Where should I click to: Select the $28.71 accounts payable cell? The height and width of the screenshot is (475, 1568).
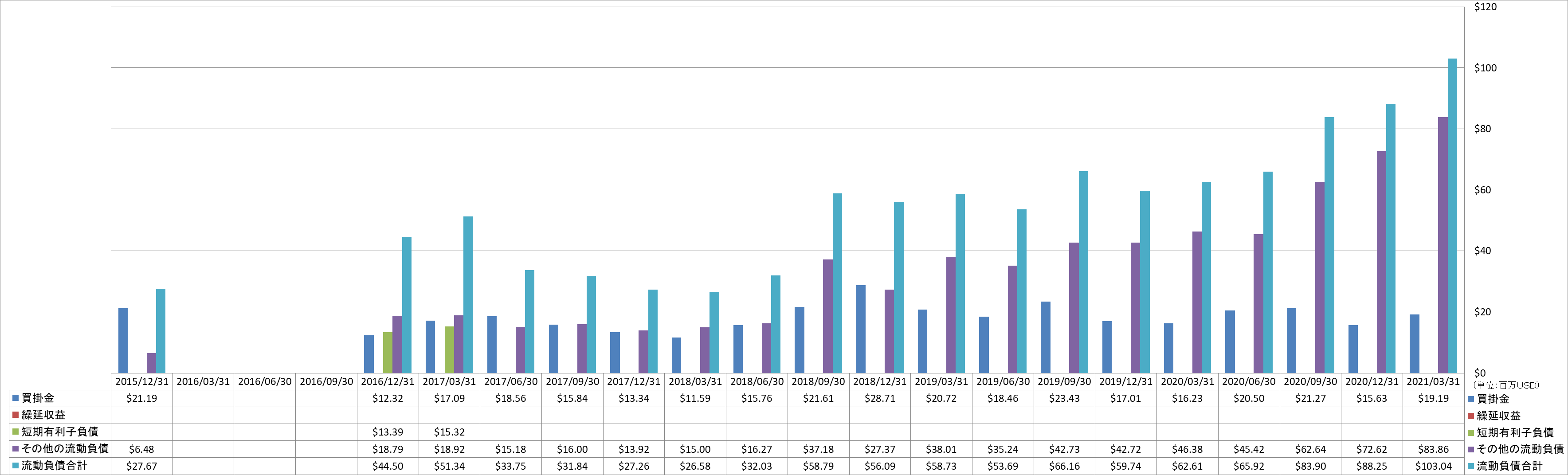880,398
